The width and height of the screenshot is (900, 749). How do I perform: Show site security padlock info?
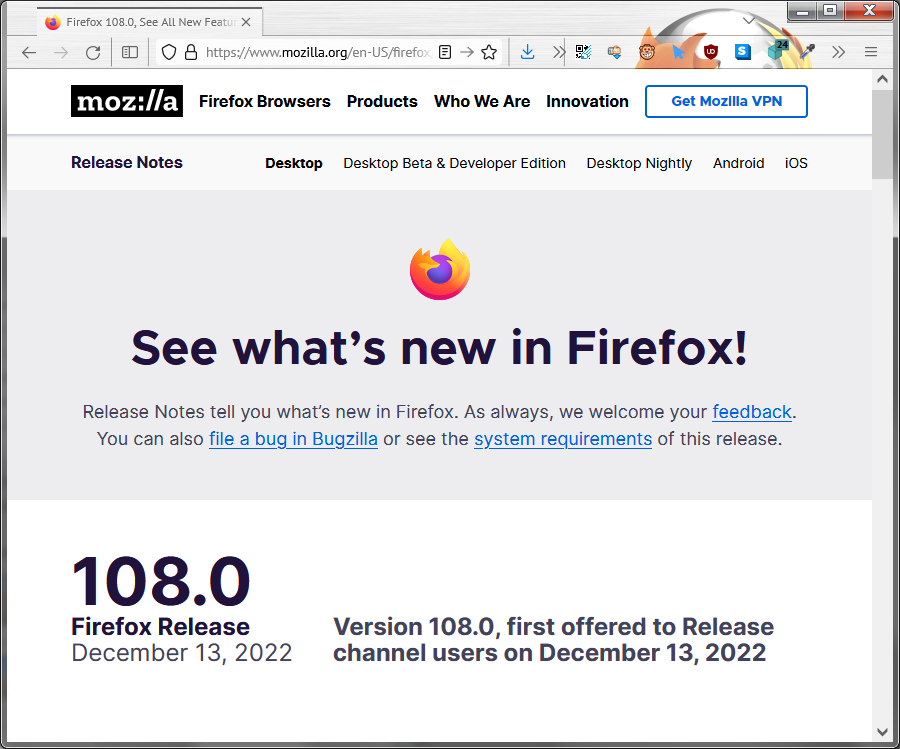tap(191, 52)
